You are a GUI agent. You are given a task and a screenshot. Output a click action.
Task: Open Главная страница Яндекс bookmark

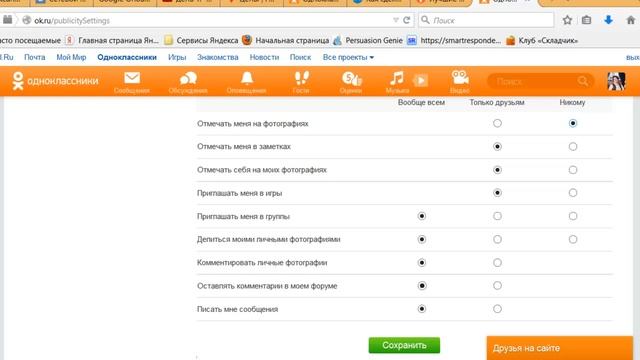click(112, 40)
